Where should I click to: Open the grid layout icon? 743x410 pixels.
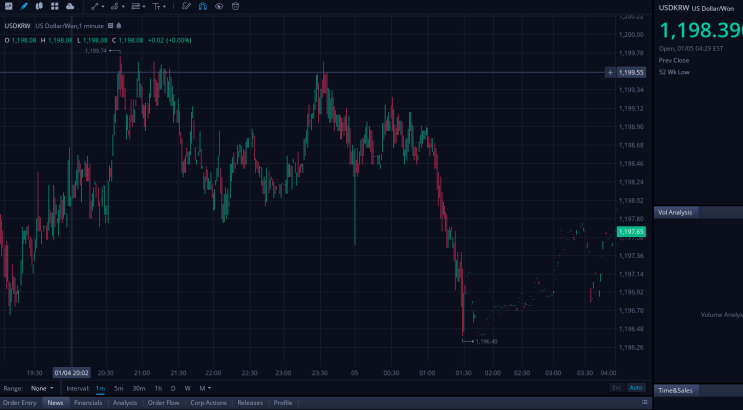(54, 6)
